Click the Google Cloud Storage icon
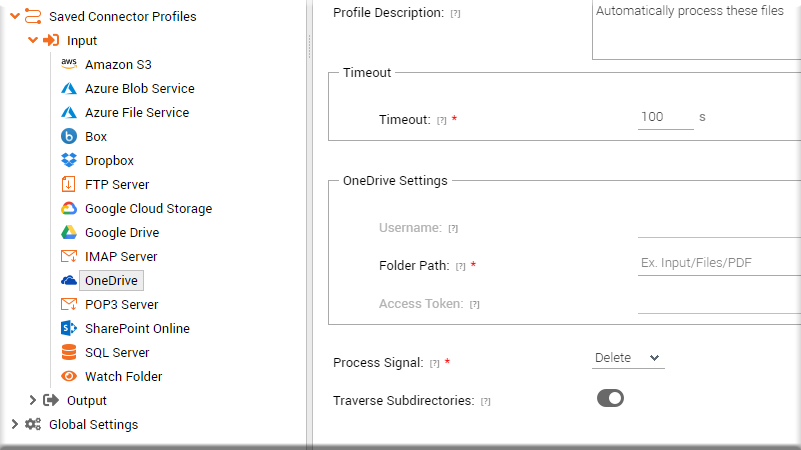This screenshot has width=801, height=450. pyautogui.click(x=69, y=208)
